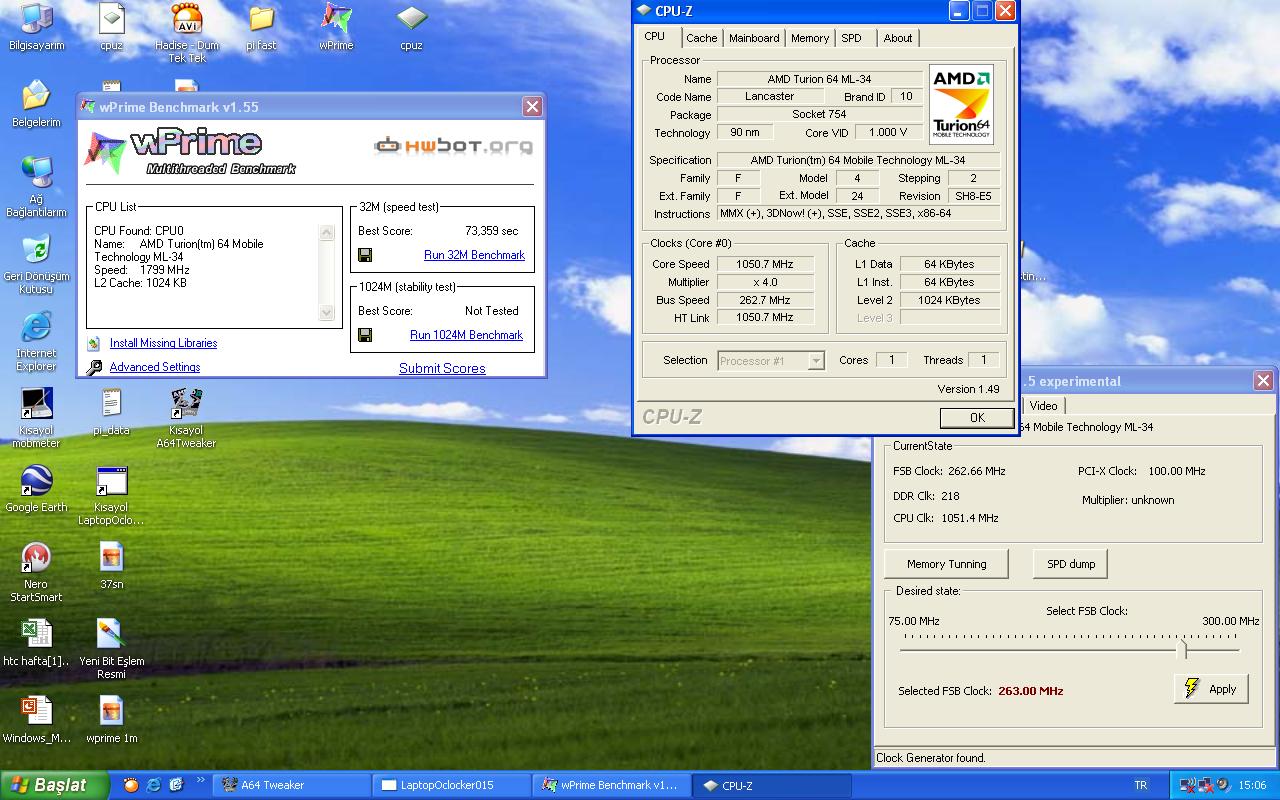Click the Select FSB Clock slider thumb

point(1185,649)
